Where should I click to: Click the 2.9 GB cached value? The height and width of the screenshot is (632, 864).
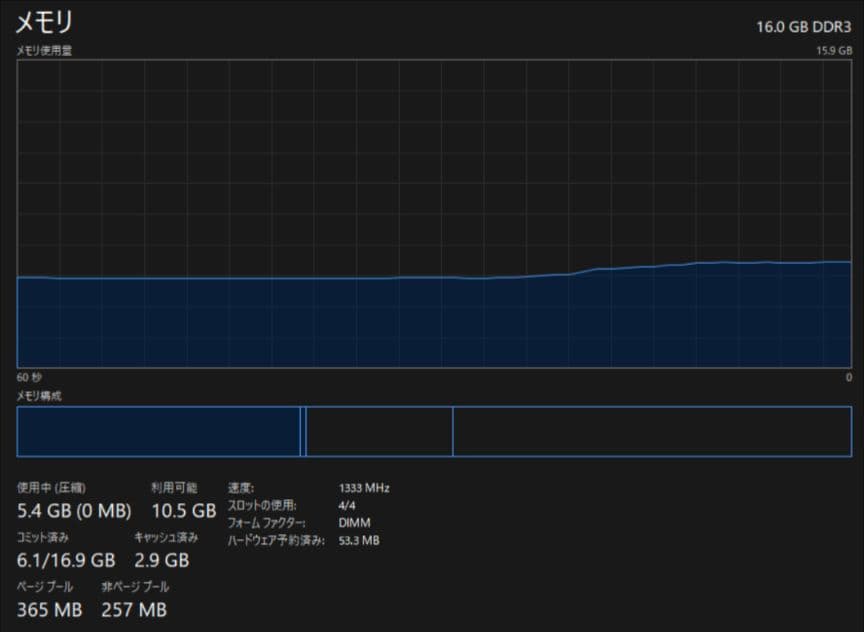[x=161, y=560]
